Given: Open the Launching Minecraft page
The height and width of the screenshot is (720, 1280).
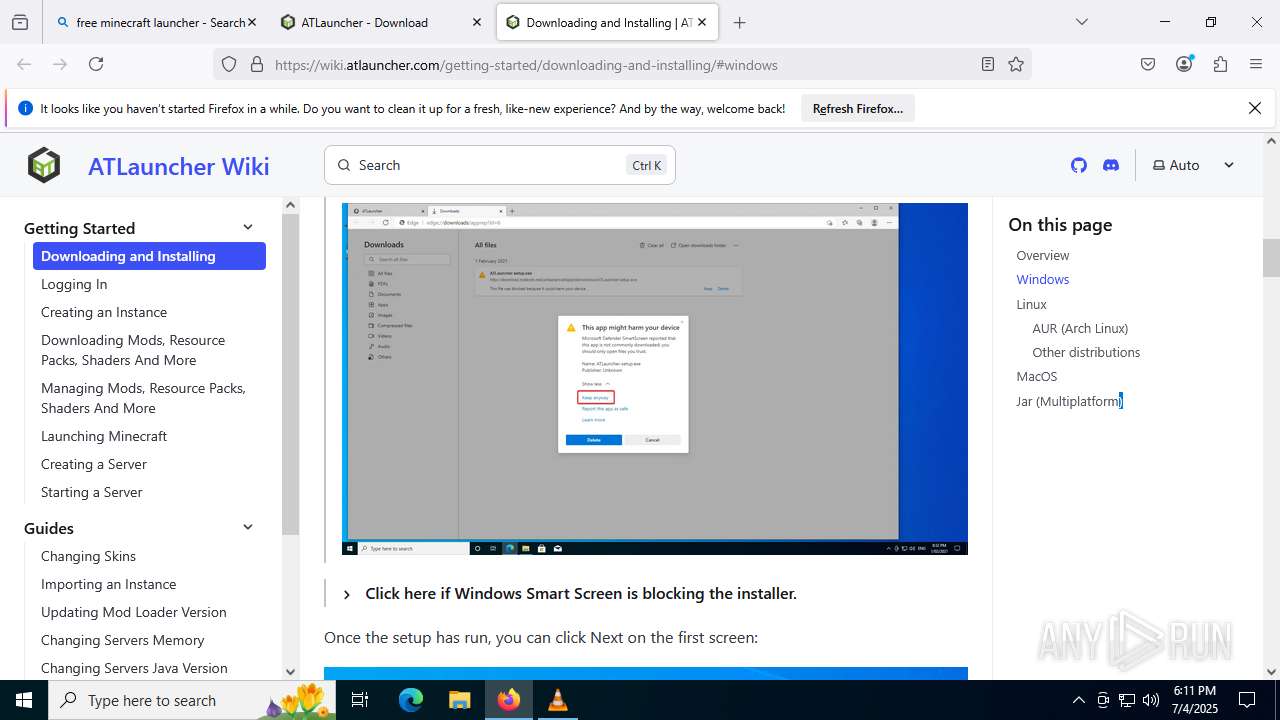Looking at the screenshot, I should (x=104, y=436).
